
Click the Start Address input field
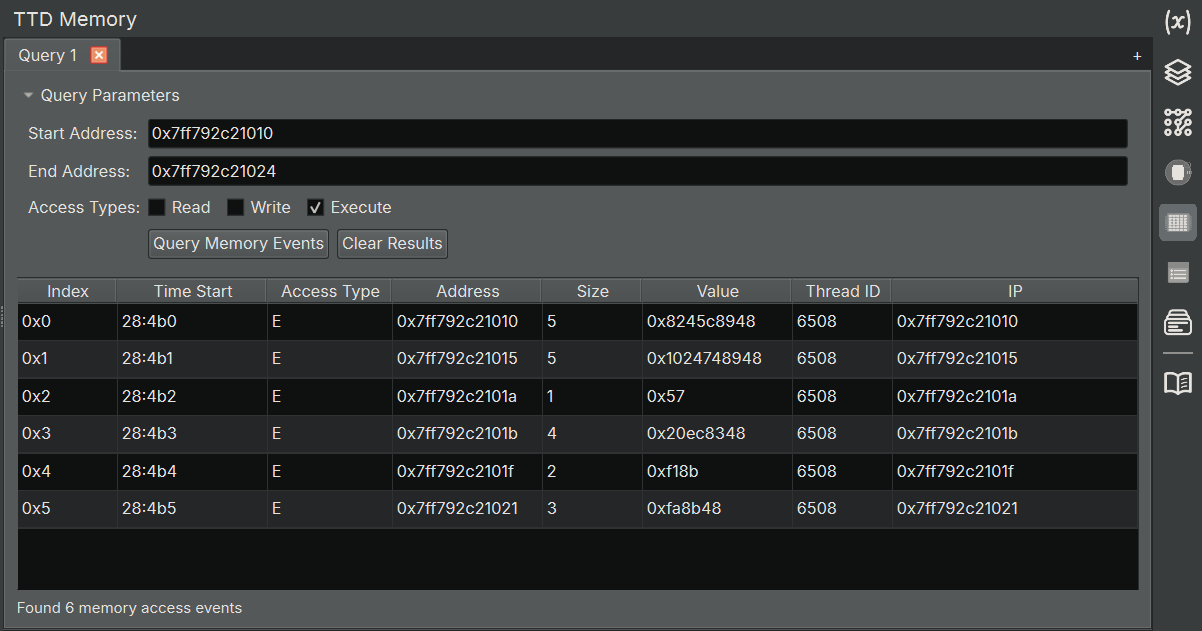tap(637, 134)
